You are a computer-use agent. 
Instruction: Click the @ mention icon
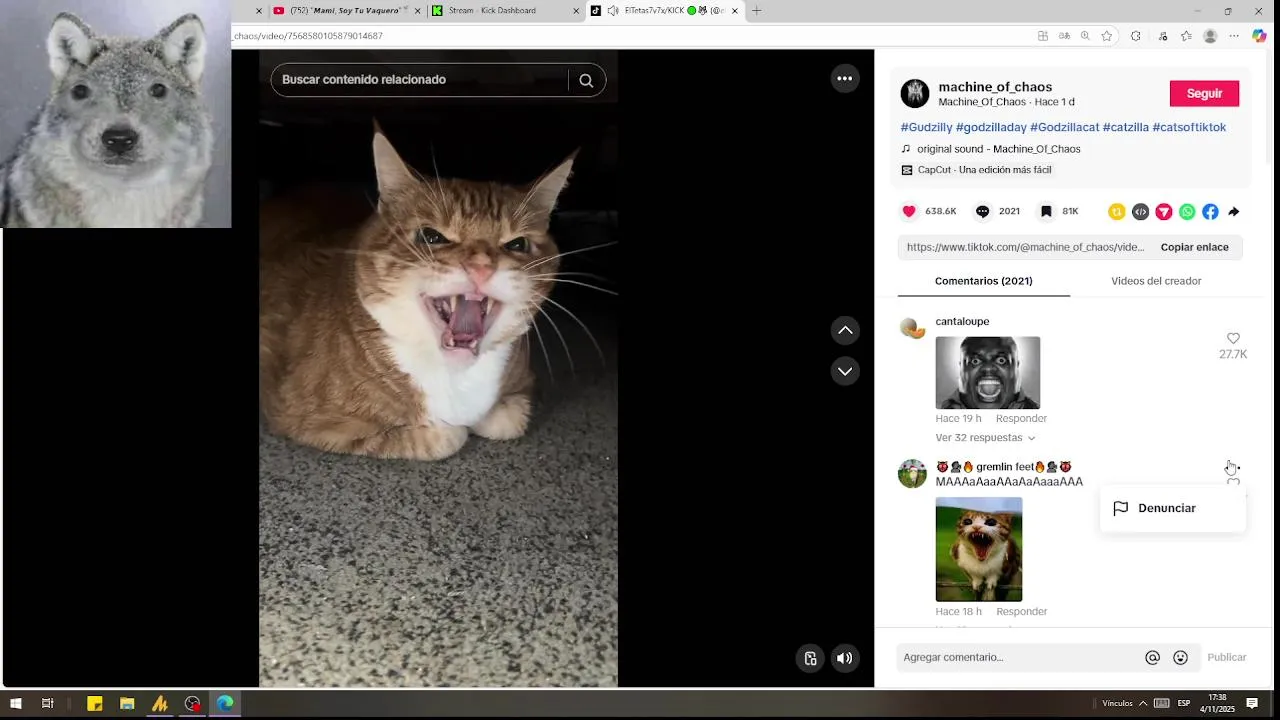(1152, 657)
